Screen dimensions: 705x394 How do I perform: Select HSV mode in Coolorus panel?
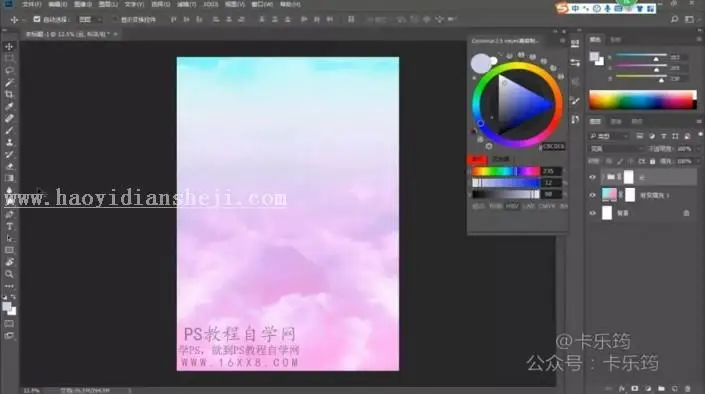[512, 206]
